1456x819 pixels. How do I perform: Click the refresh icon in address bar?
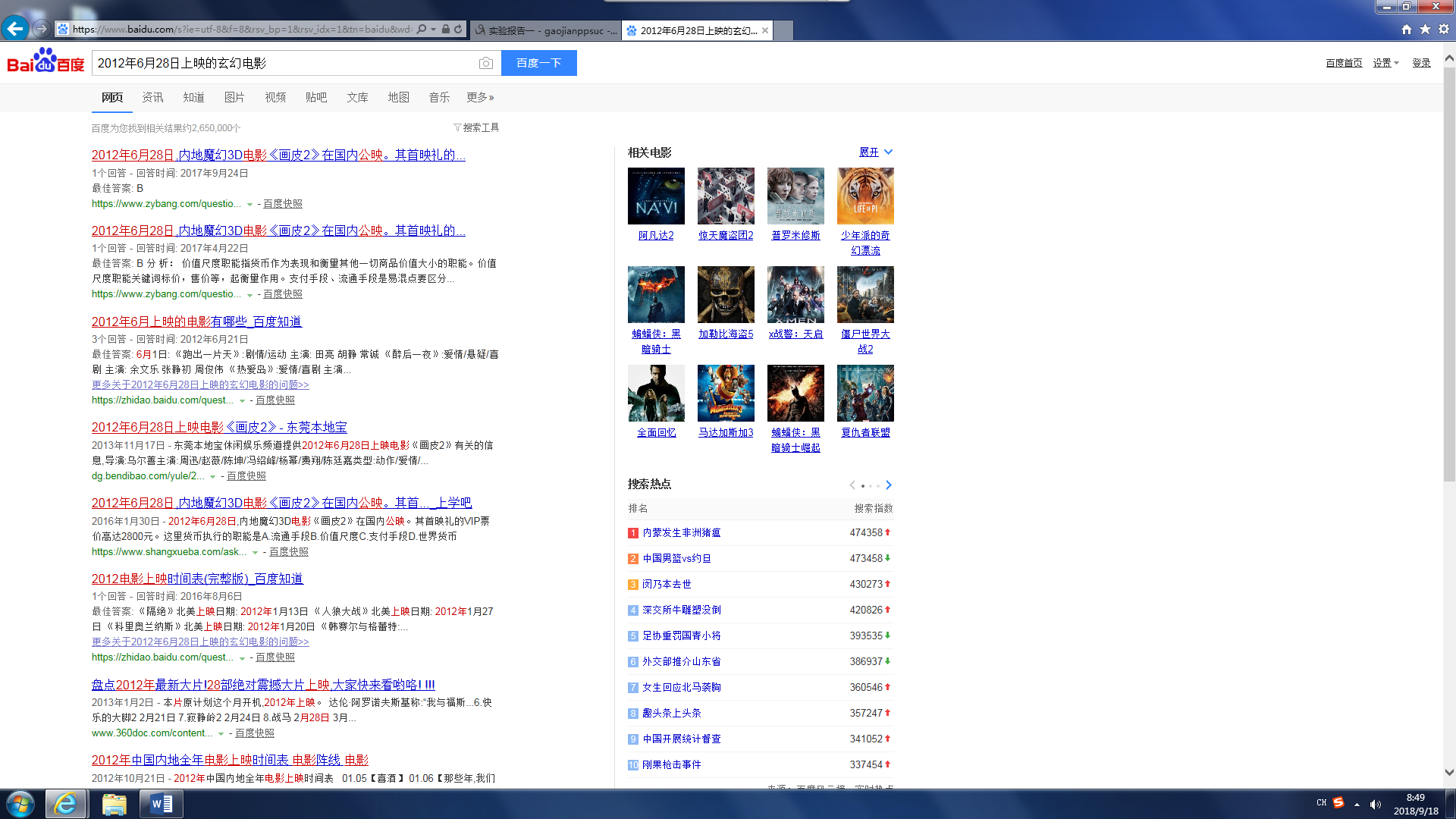(458, 30)
